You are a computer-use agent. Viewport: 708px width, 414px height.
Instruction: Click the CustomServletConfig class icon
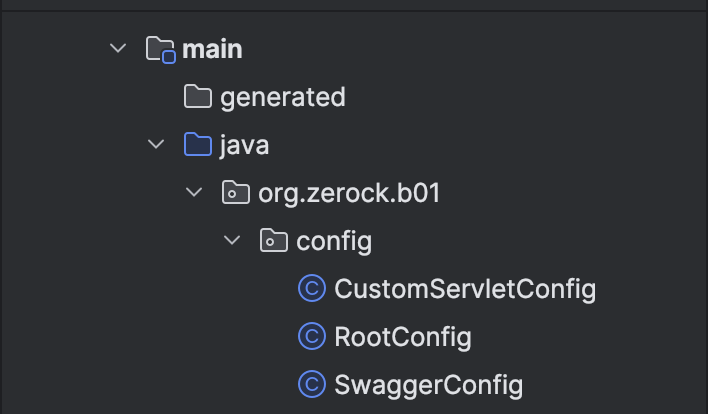312,289
